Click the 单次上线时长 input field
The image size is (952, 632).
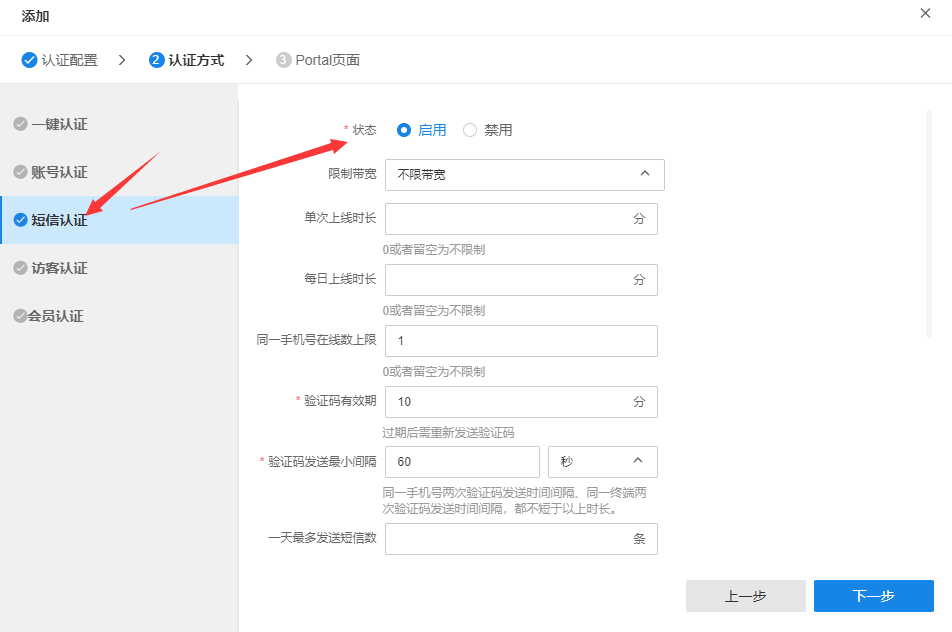(x=506, y=219)
